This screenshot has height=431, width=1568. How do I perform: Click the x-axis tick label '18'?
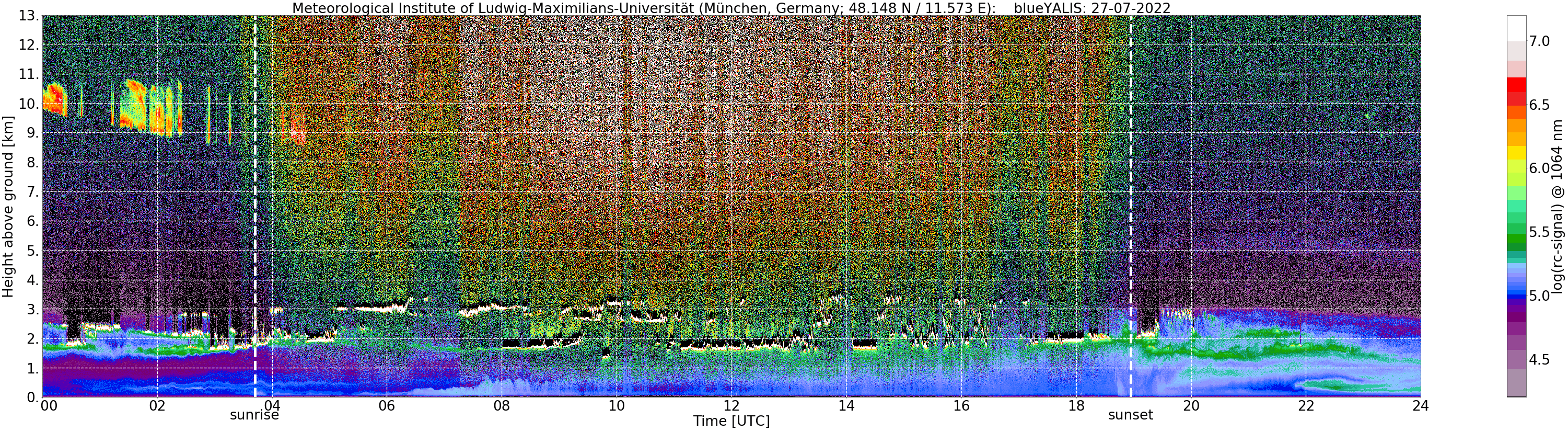pos(1076,406)
